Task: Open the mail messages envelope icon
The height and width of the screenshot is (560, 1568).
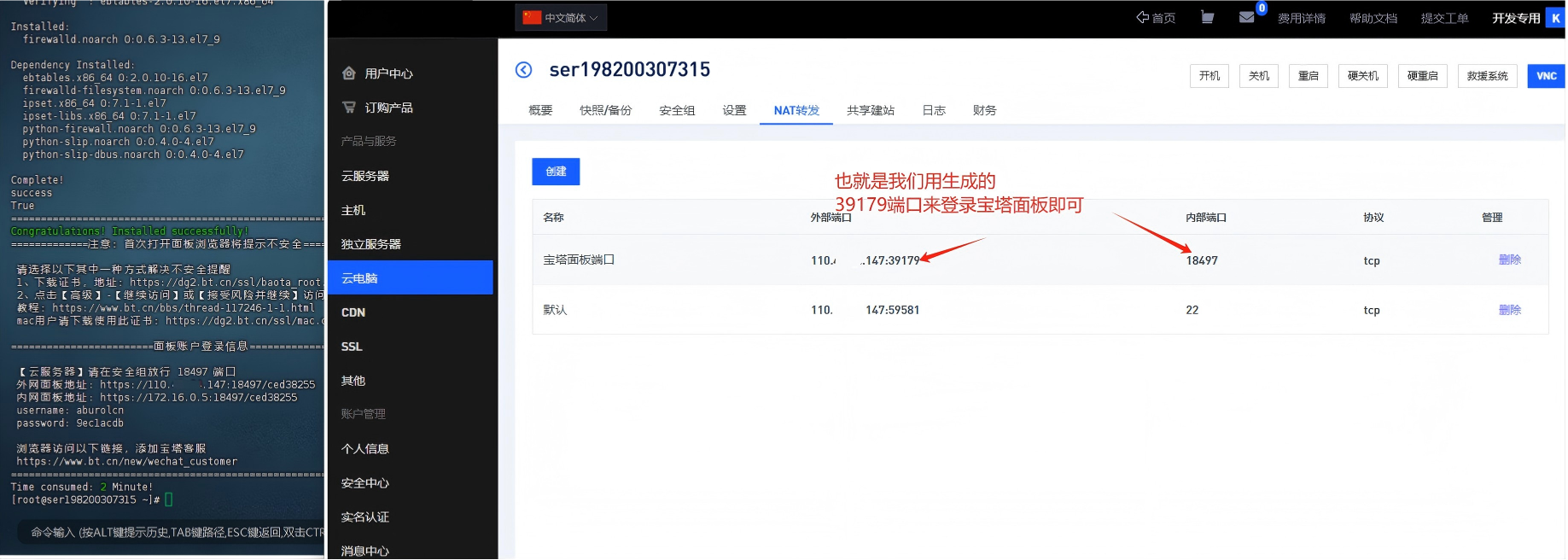Action: click(1246, 17)
